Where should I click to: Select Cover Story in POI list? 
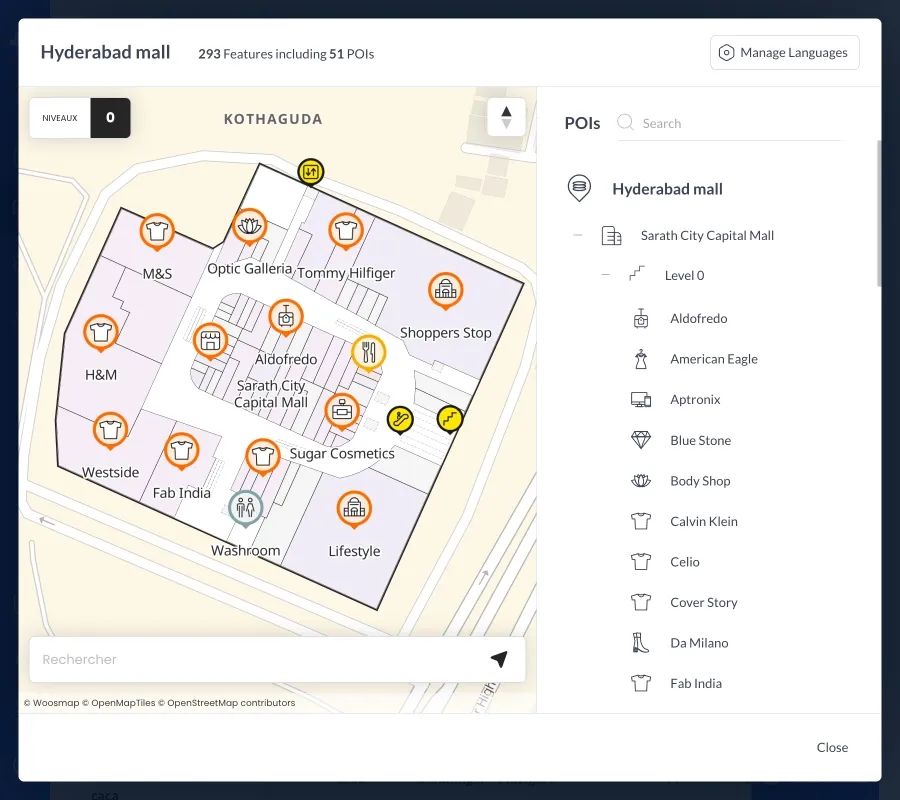point(704,603)
